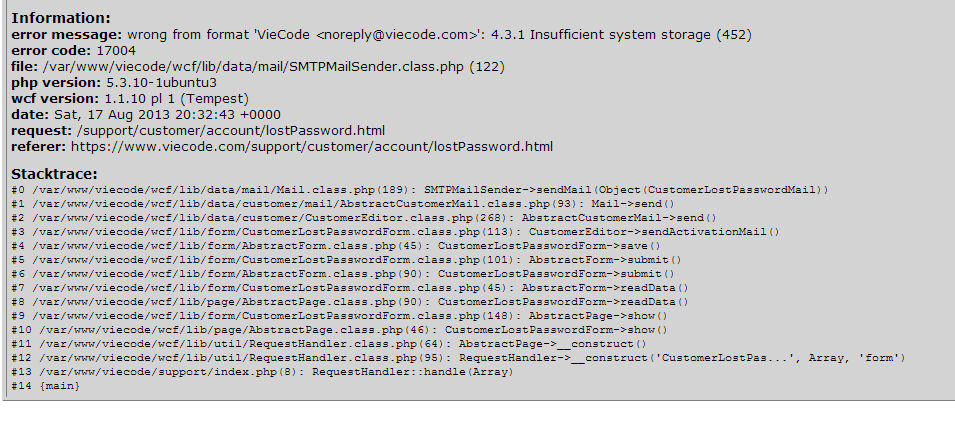
Task: Click the error message line about insufficient storage
Action: pyautogui.click(x=381, y=35)
